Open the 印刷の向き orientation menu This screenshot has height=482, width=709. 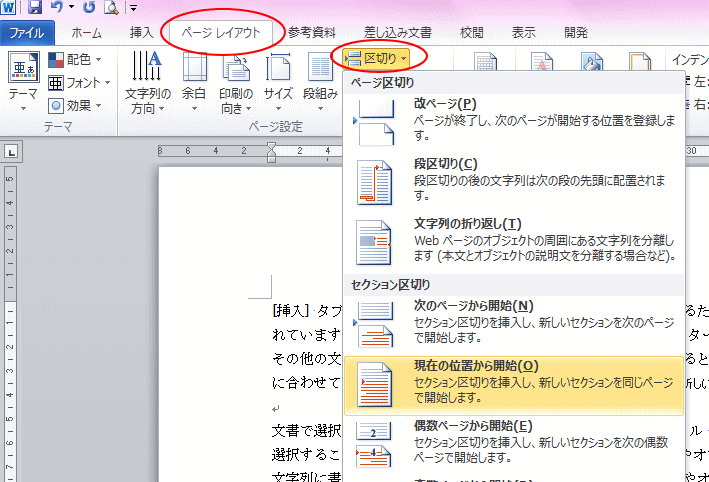(236, 83)
